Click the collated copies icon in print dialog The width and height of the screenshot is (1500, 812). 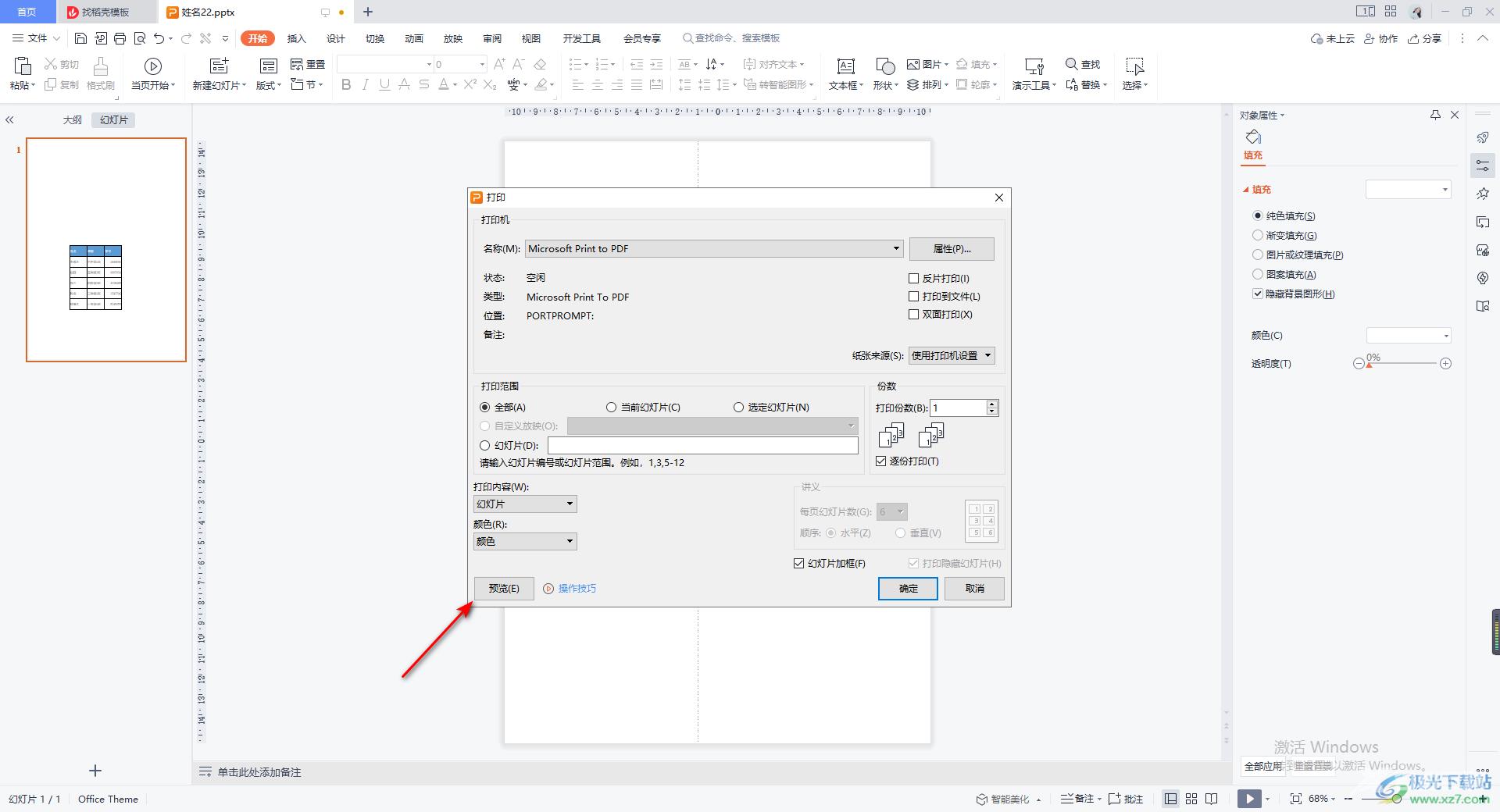[x=891, y=435]
